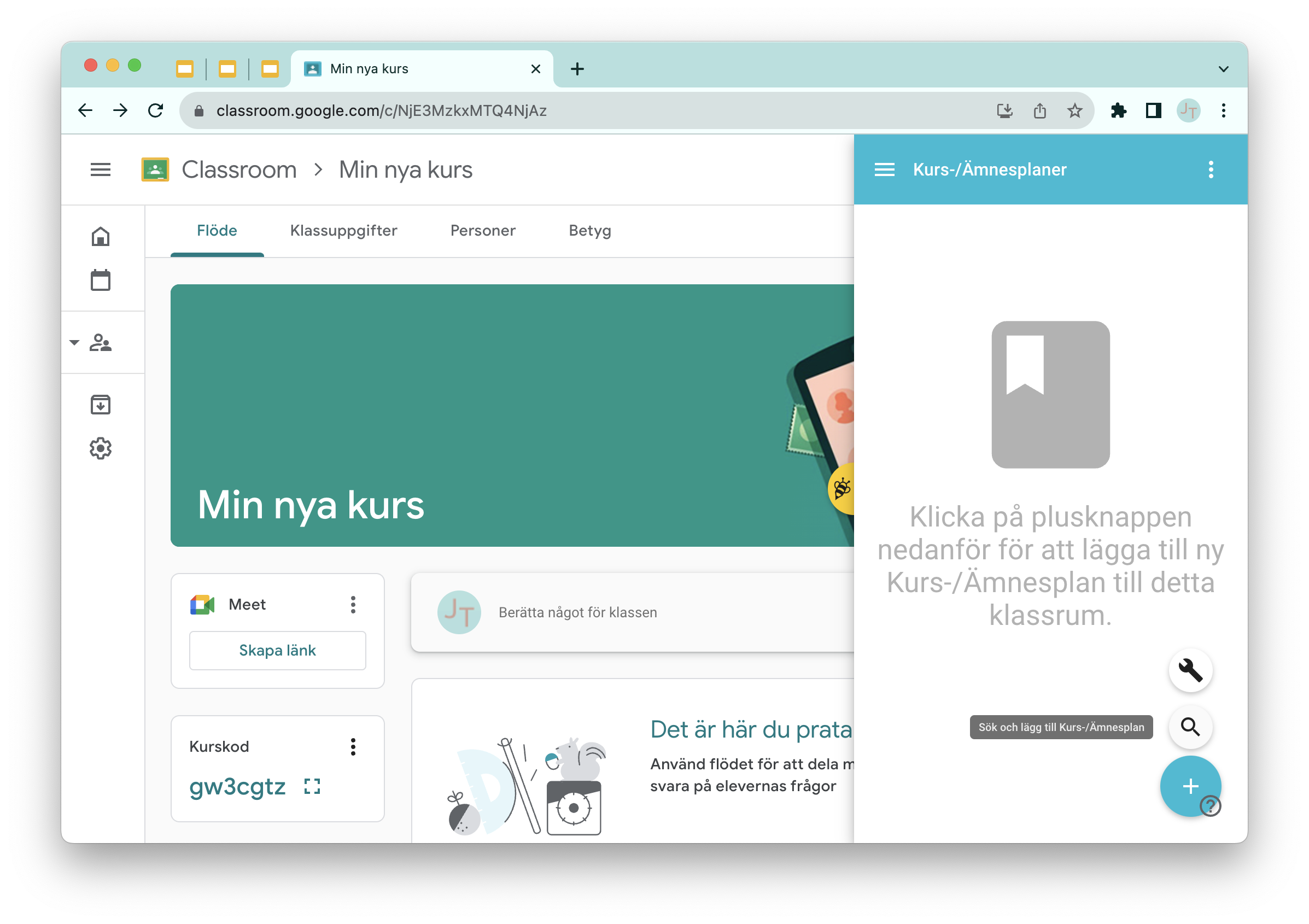Open the Kurskod three-dot options menu
1309x924 pixels.
tap(353, 747)
